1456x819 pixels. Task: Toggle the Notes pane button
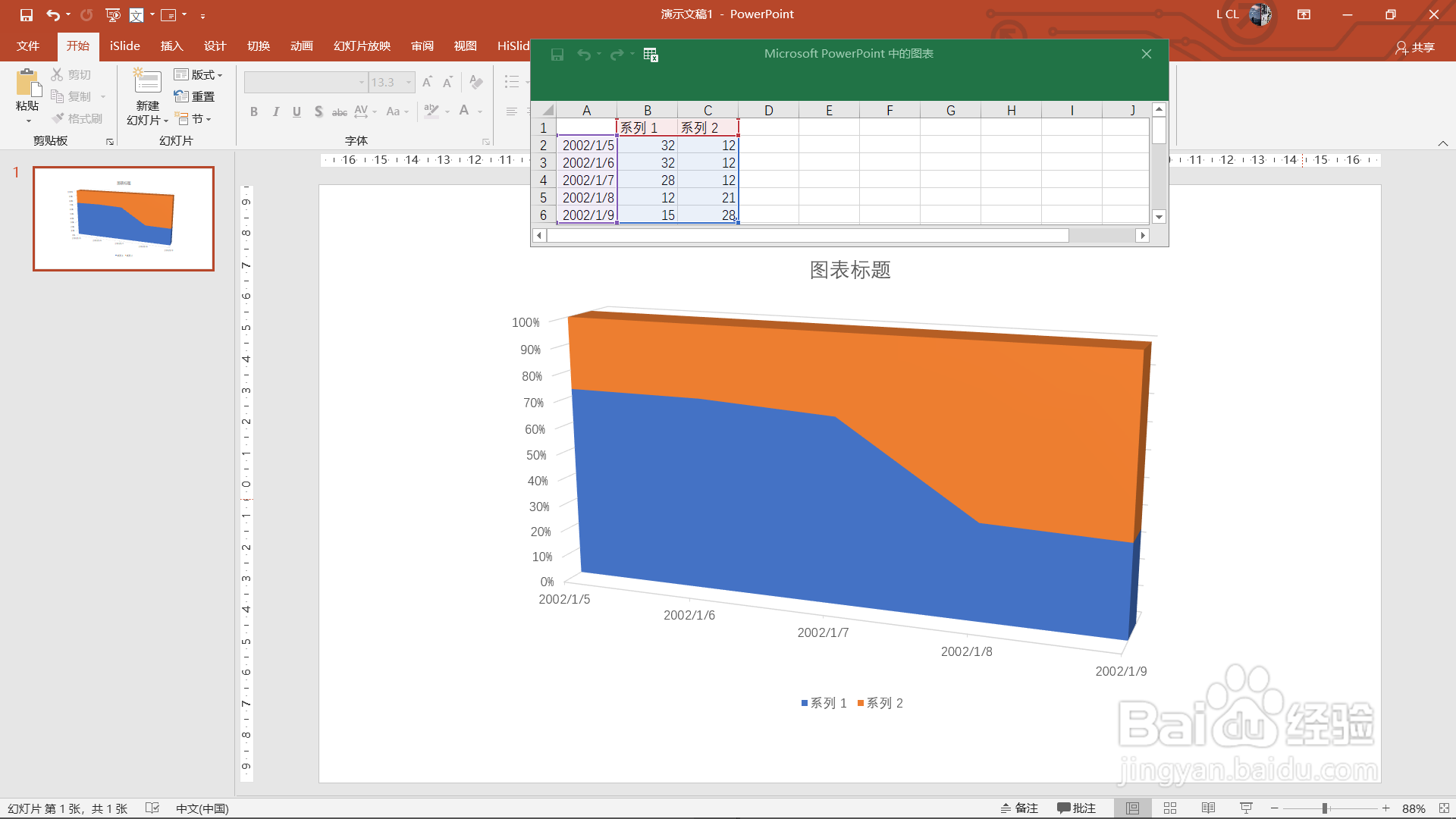[1019, 808]
